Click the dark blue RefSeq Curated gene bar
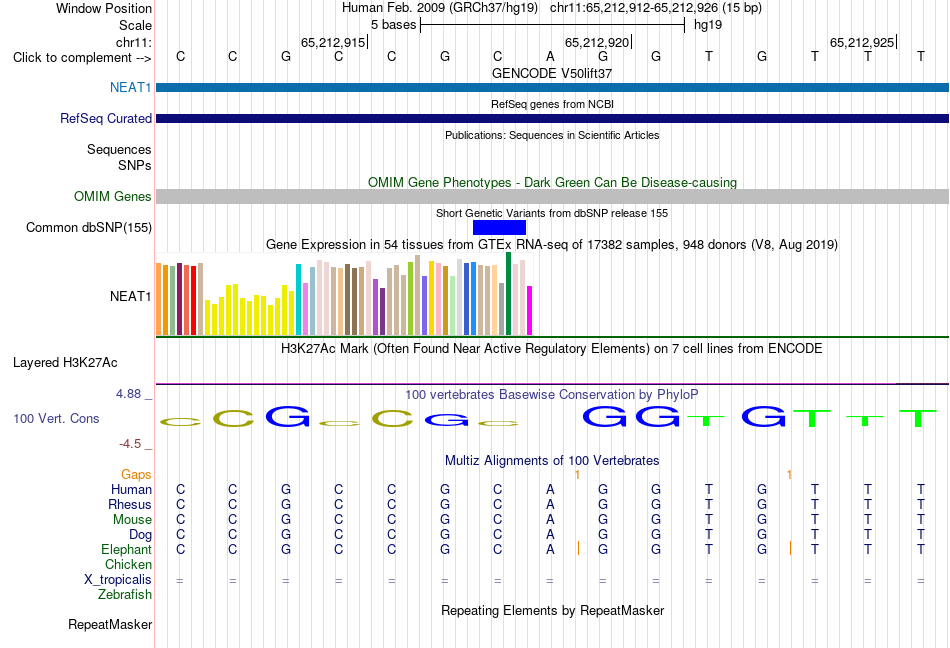This screenshot has height=648, width=950. 552,118
